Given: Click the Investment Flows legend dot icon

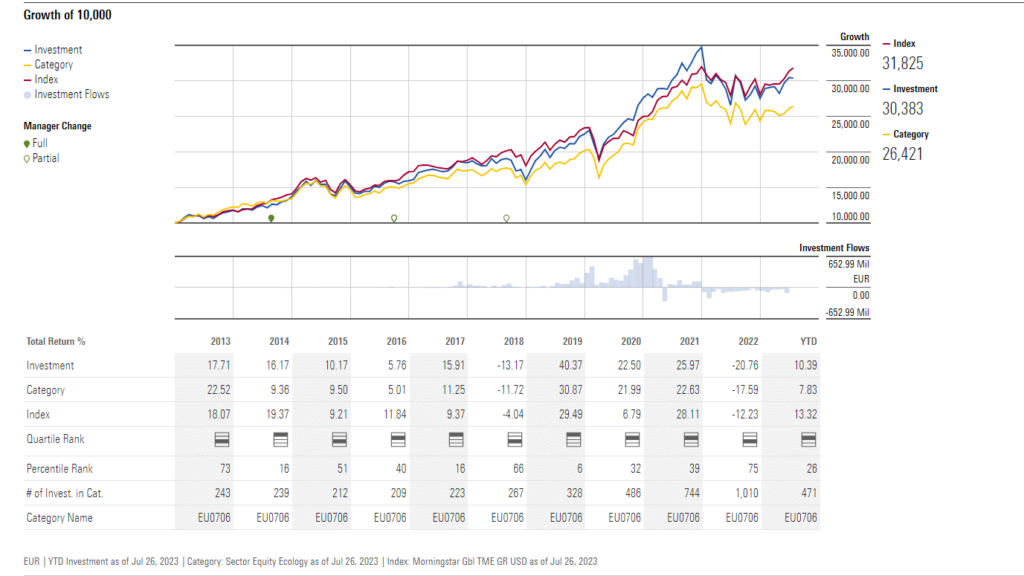Looking at the screenshot, I should (x=27, y=95).
